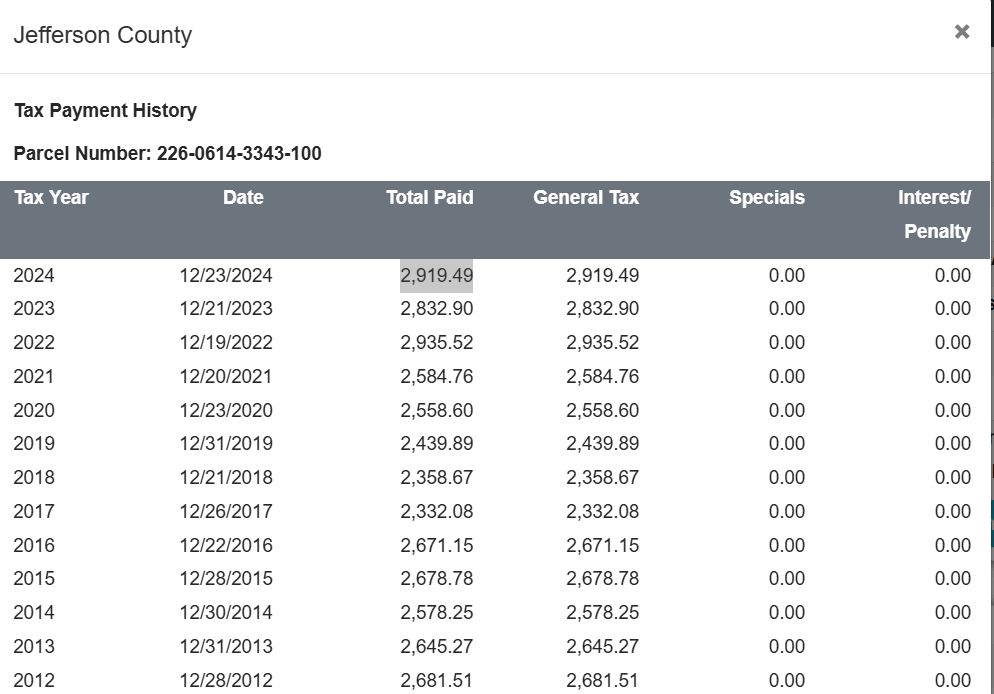Click the Specials column header
Screen dimensions: 994x694
tap(766, 198)
